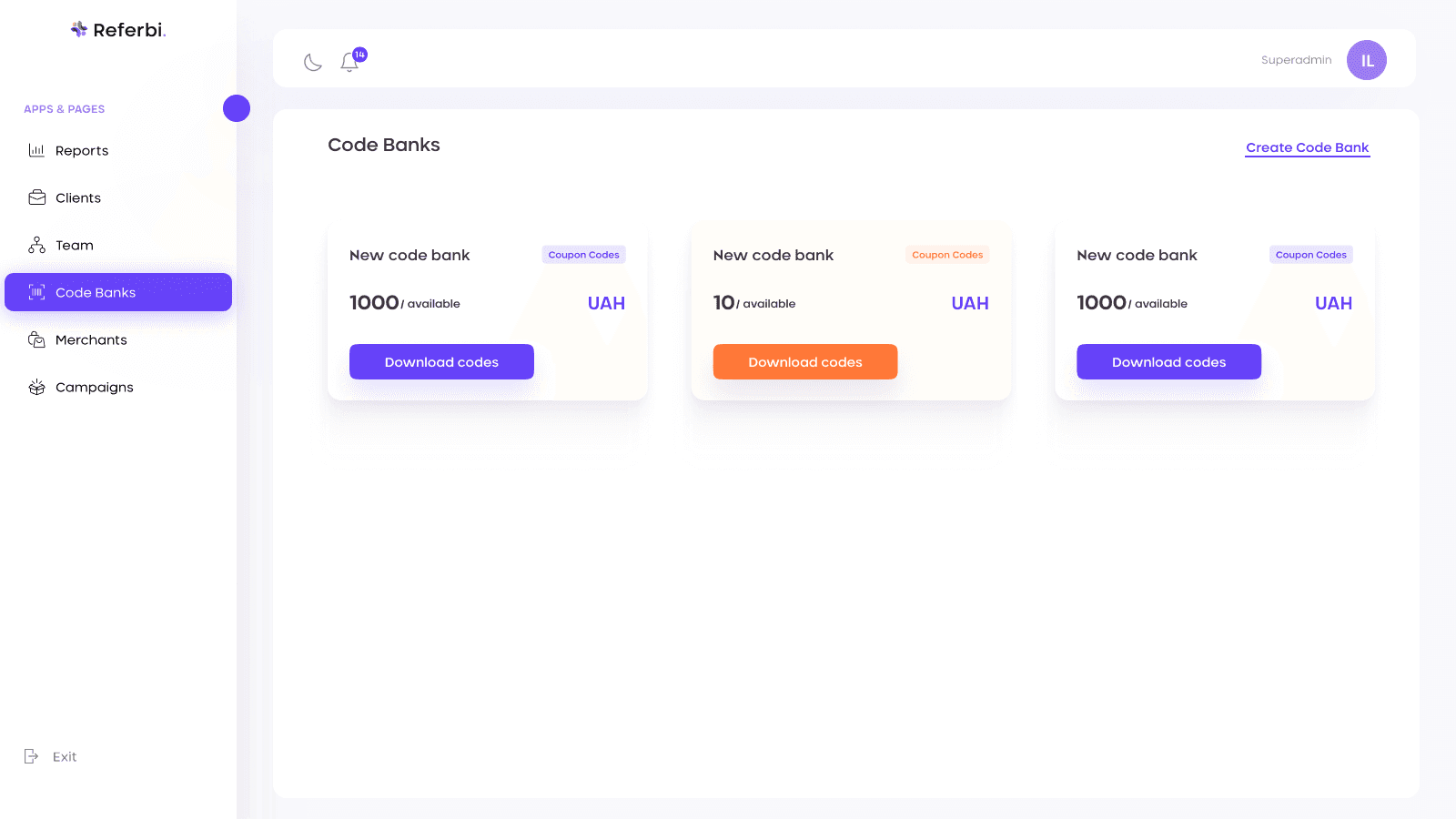Click the Code Banks barcode icon
The width and height of the screenshot is (1456, 819).
36,292
